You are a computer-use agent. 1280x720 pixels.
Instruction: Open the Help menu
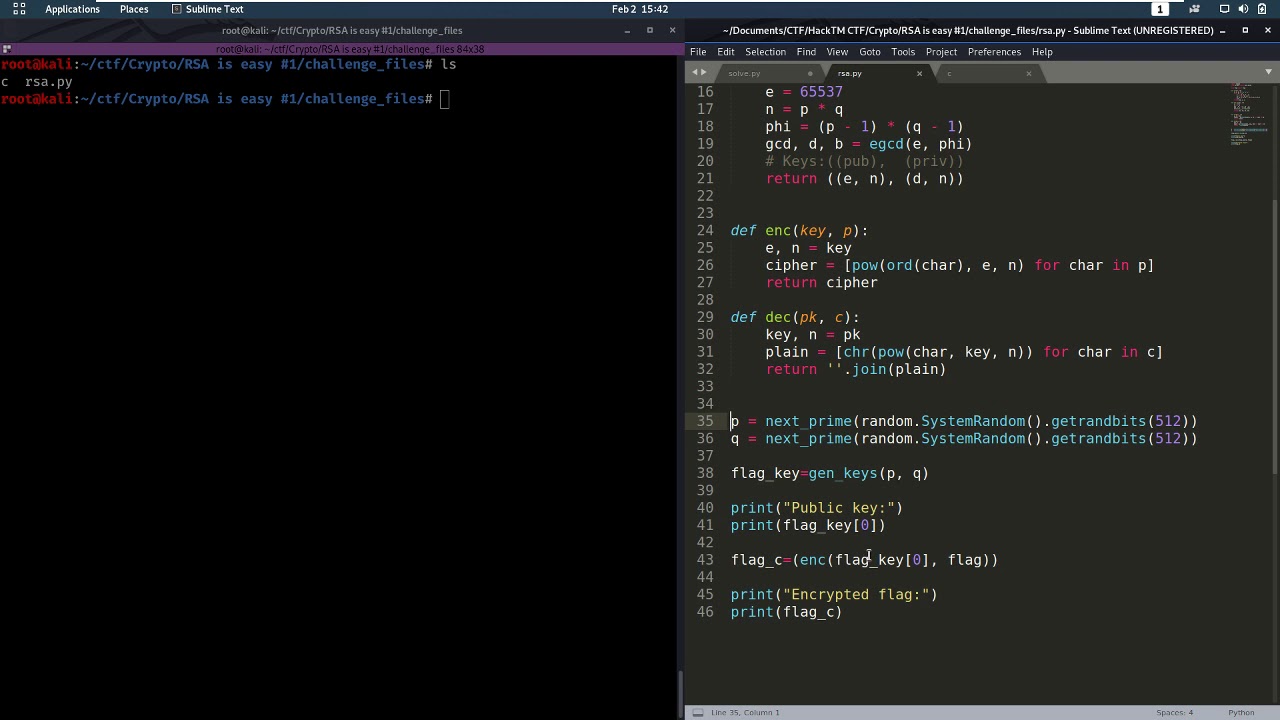pyautogui.click(x=1042, y=52)
